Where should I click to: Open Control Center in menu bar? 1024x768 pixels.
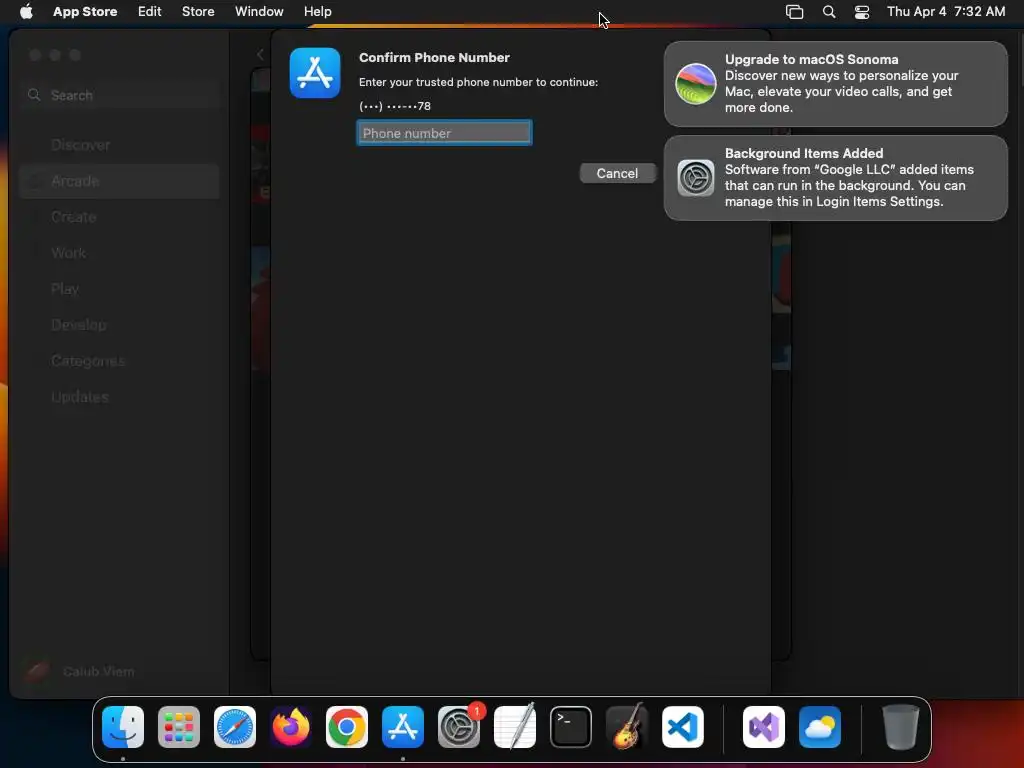[862, 11]
